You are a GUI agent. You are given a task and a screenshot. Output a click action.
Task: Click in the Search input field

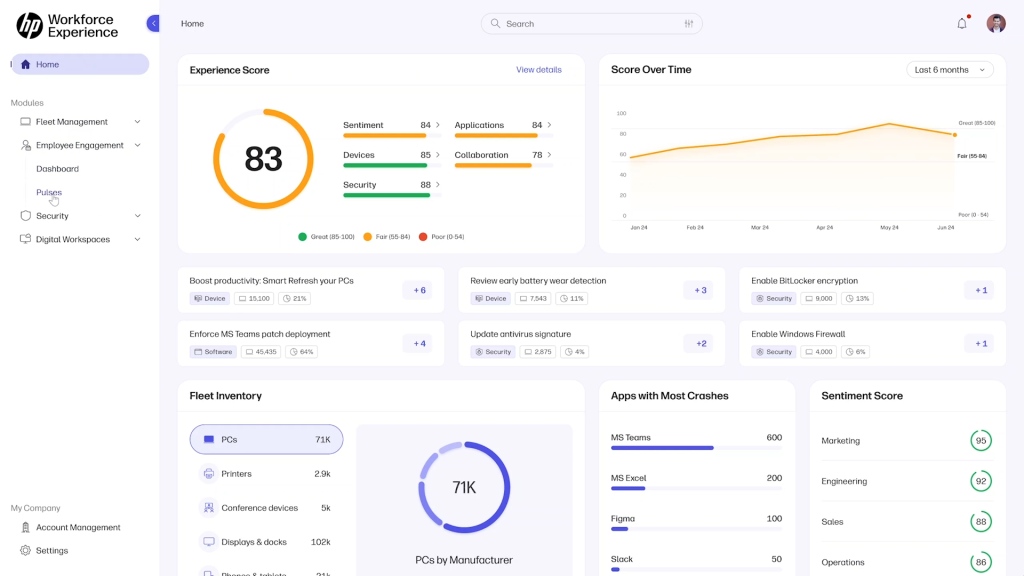coord(592,24)
